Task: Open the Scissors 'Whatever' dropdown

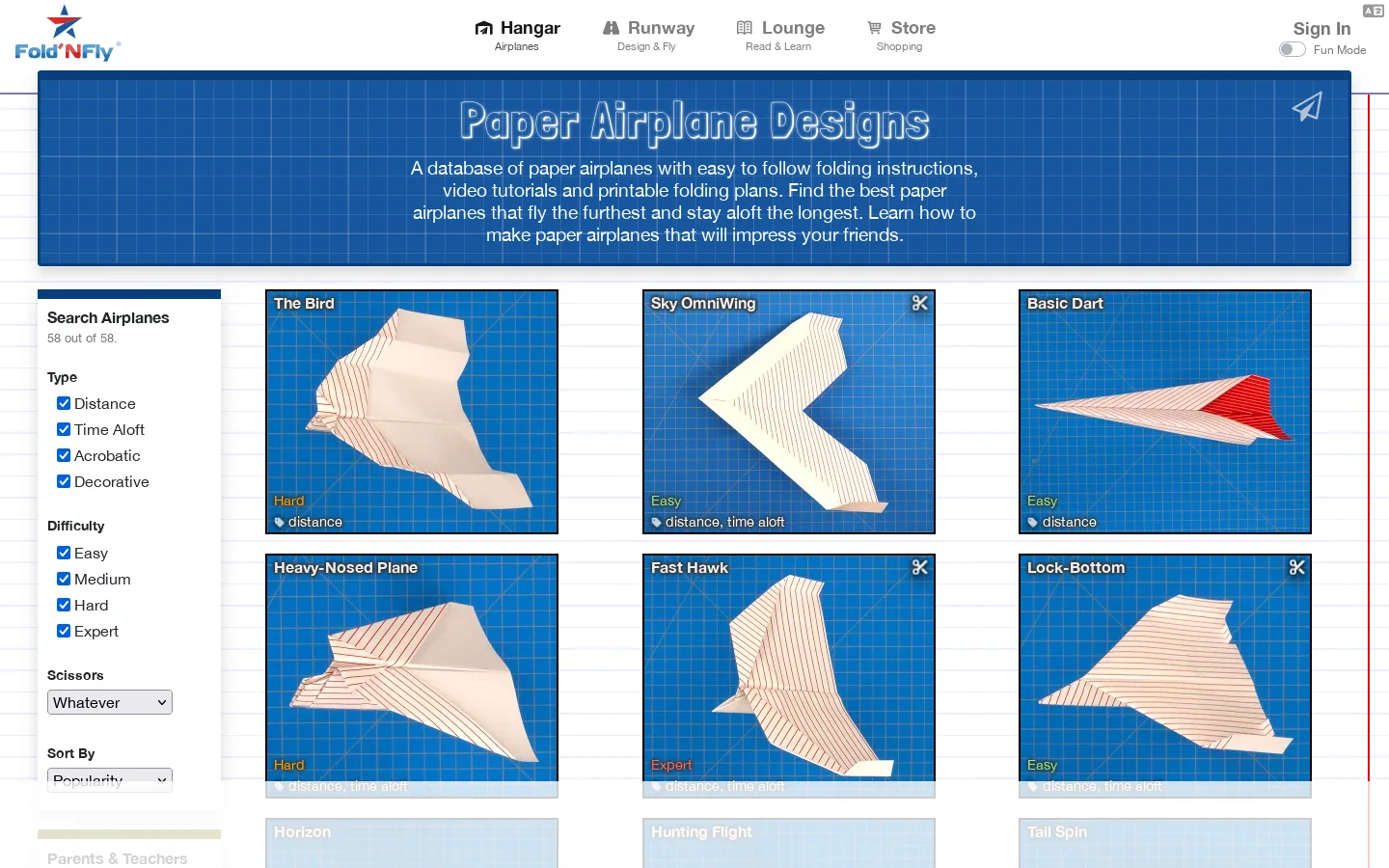Action: 110,702
